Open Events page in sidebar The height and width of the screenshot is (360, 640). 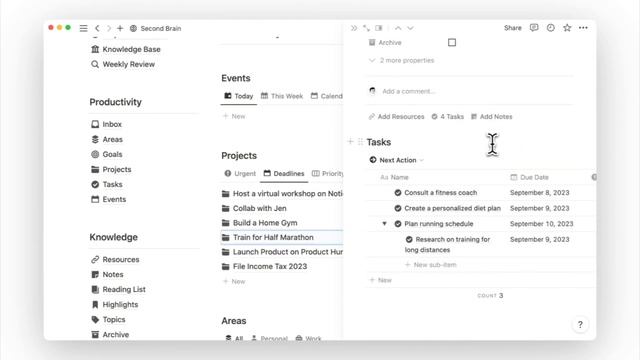(109, 199)
